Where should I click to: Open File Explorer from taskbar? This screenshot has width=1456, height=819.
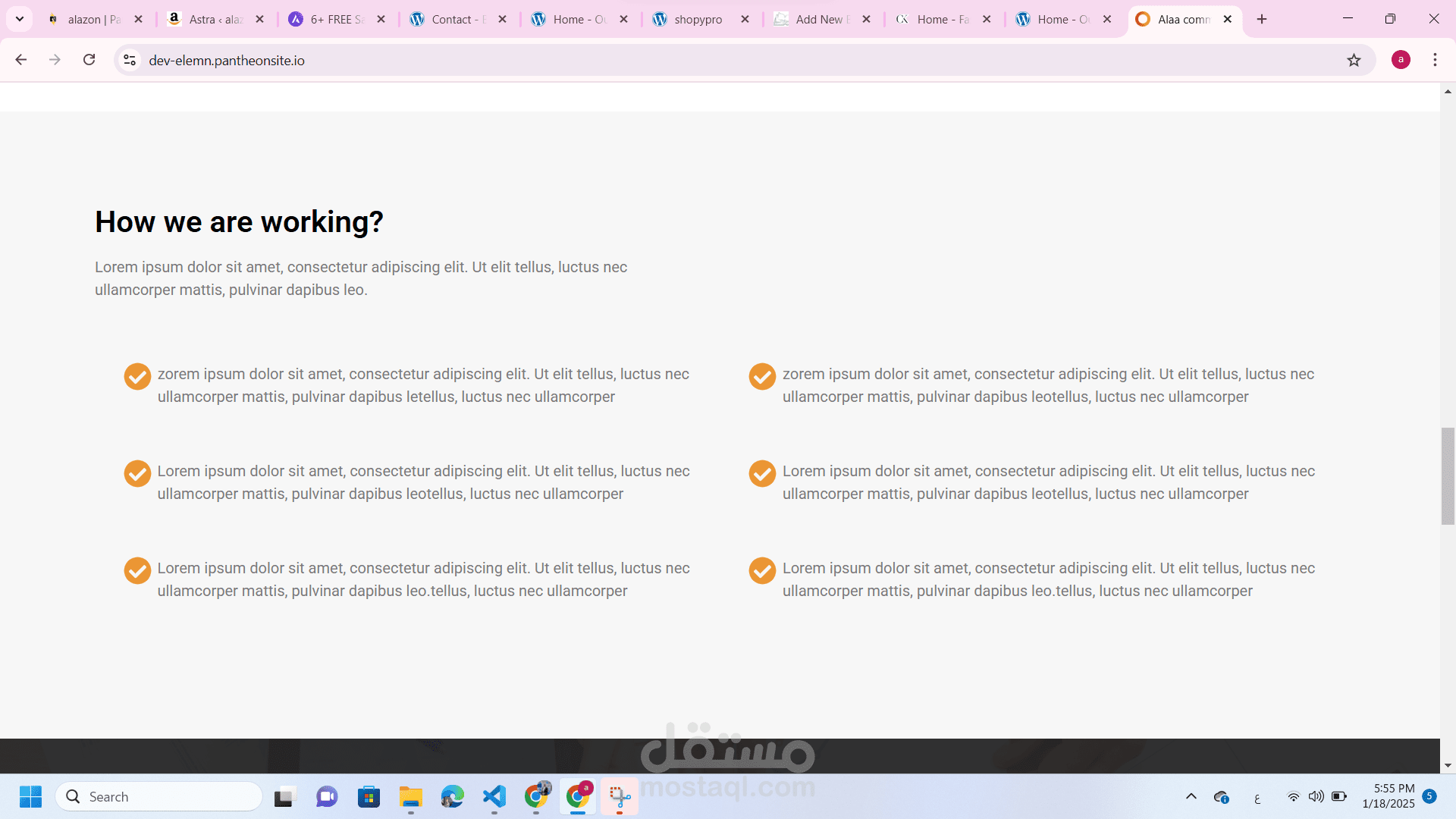(410, 796)
